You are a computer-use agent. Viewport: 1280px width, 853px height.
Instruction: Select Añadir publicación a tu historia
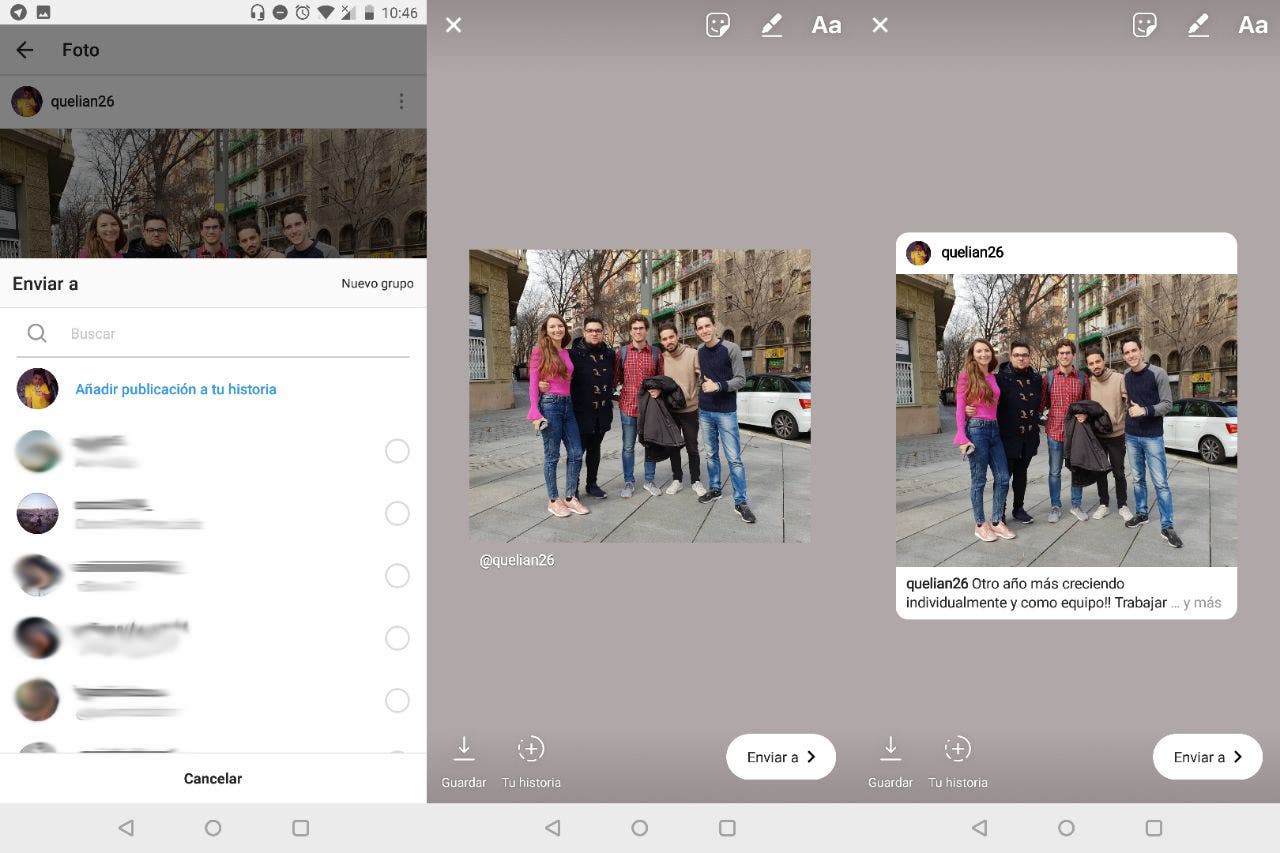pyautogui.click(x=176, y=389)
